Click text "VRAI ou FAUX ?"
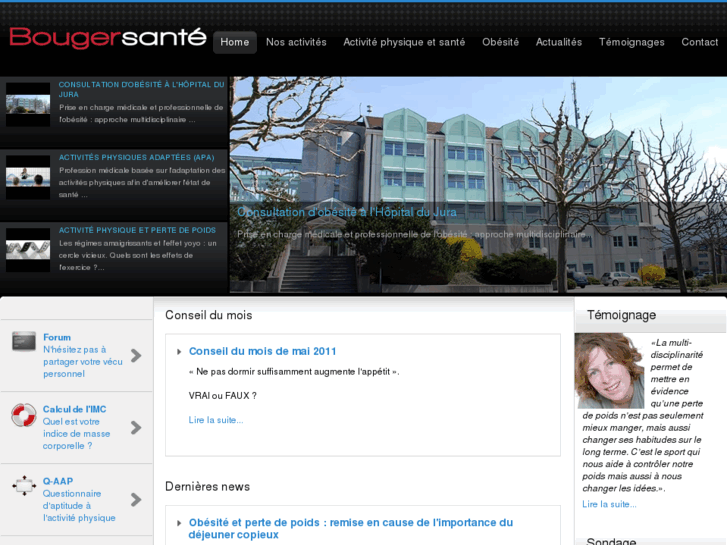727x545 pixels. (x=223, y=396)
